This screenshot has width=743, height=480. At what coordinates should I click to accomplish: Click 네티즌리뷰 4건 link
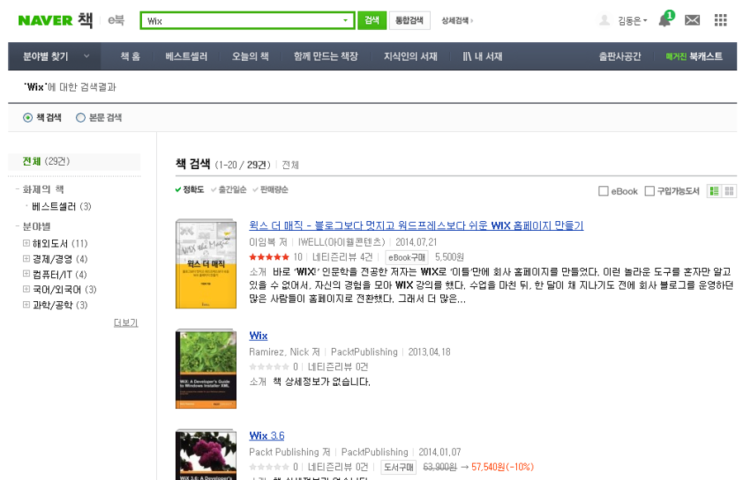(x=342, y=257)
